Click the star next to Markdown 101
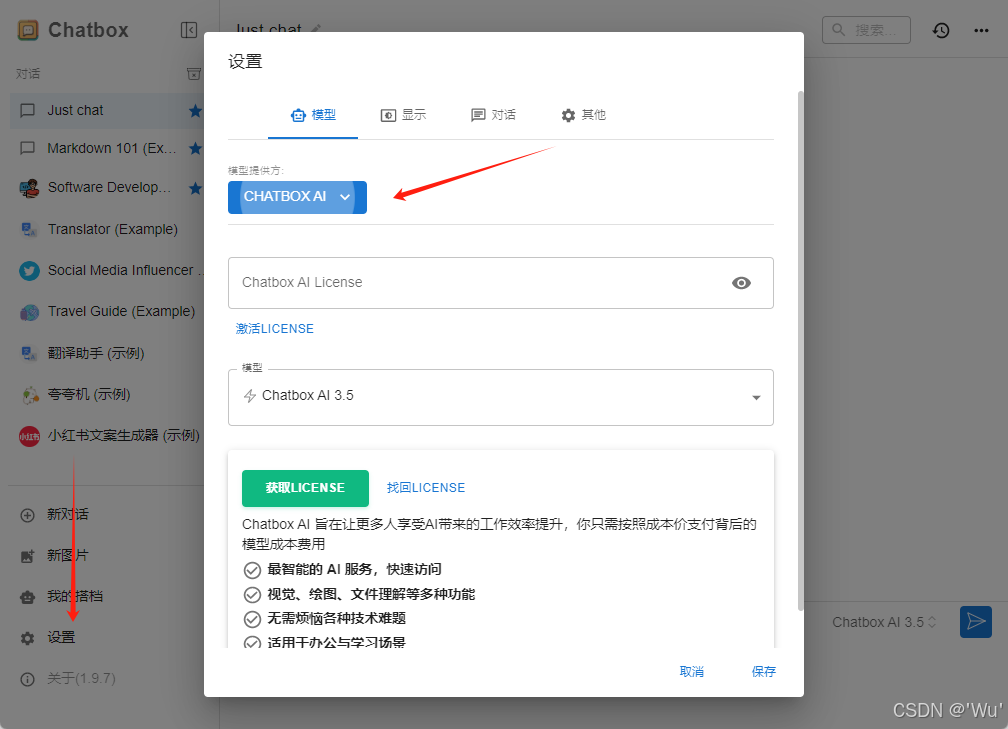This screenshot has width=1008, height=729. [195, 148]
